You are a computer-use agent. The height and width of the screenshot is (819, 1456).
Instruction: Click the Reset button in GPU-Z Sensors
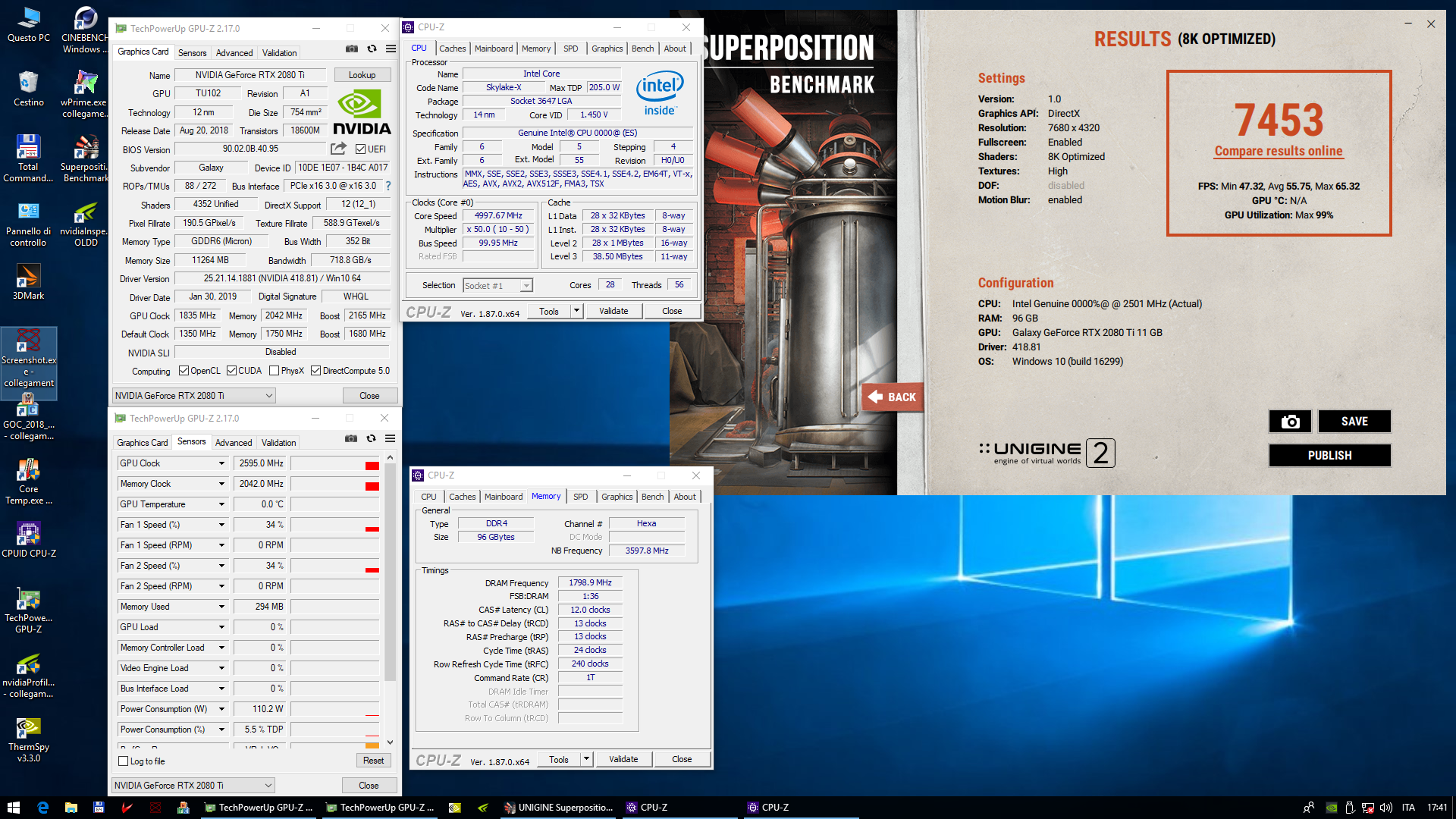[373, 761]
